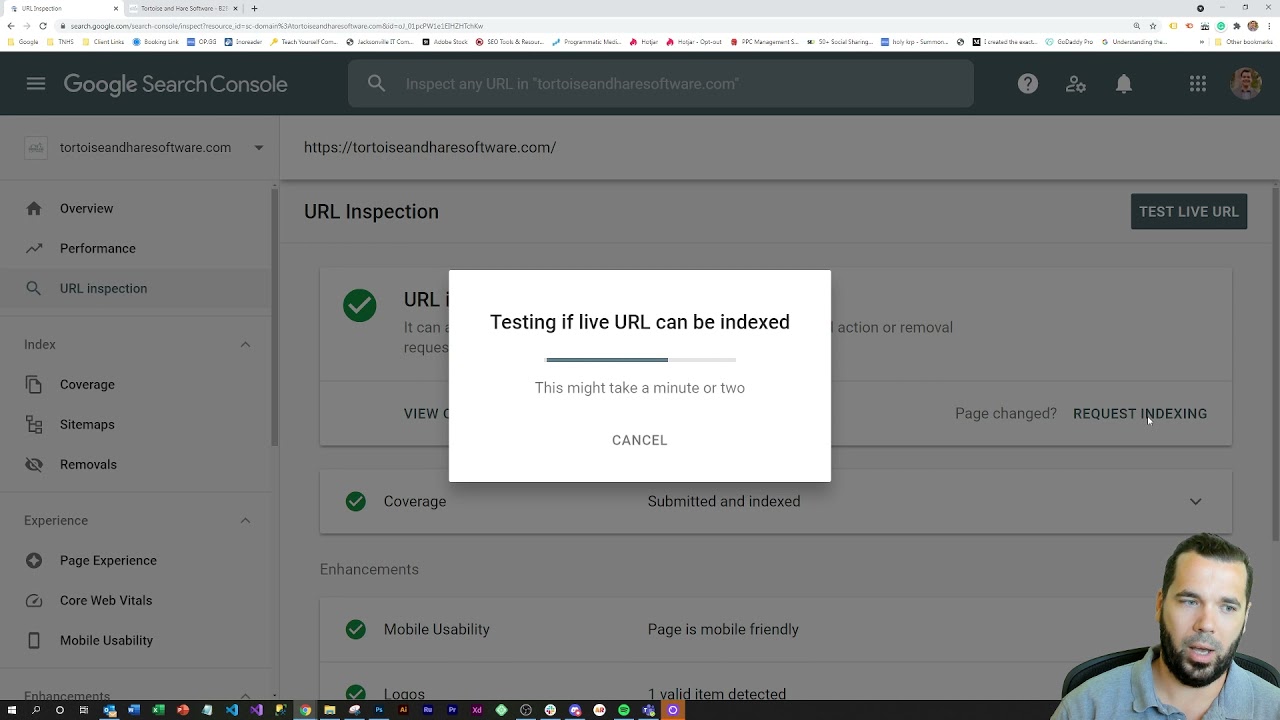Click the Page Experience plus-circle icon
This screenshot has width=1280, height=720.
[x=34, y=560]
